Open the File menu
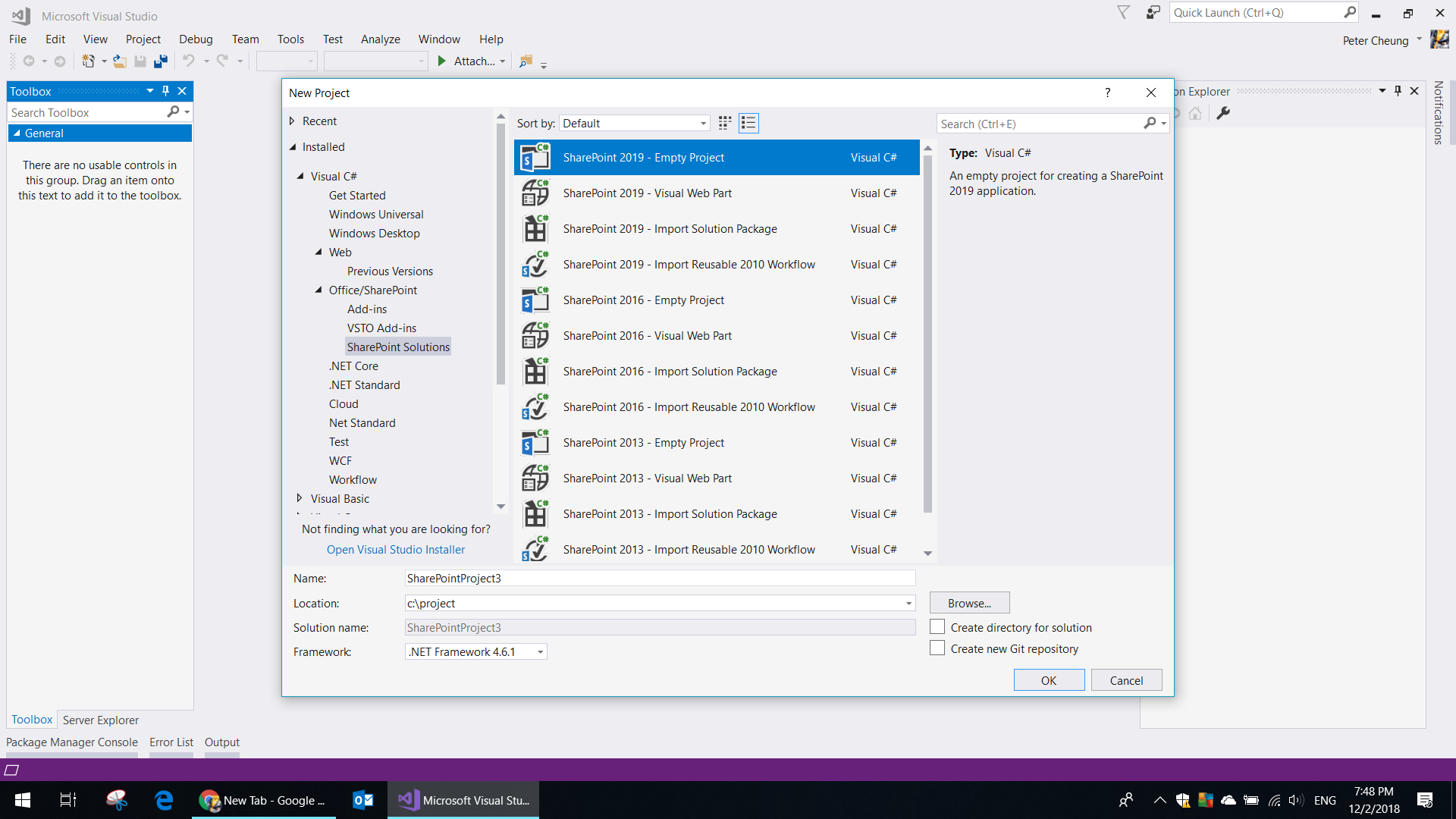Image resolution: width=1456 pixels, height=819 pixels. pyautogui.click(x=18, y=39)
